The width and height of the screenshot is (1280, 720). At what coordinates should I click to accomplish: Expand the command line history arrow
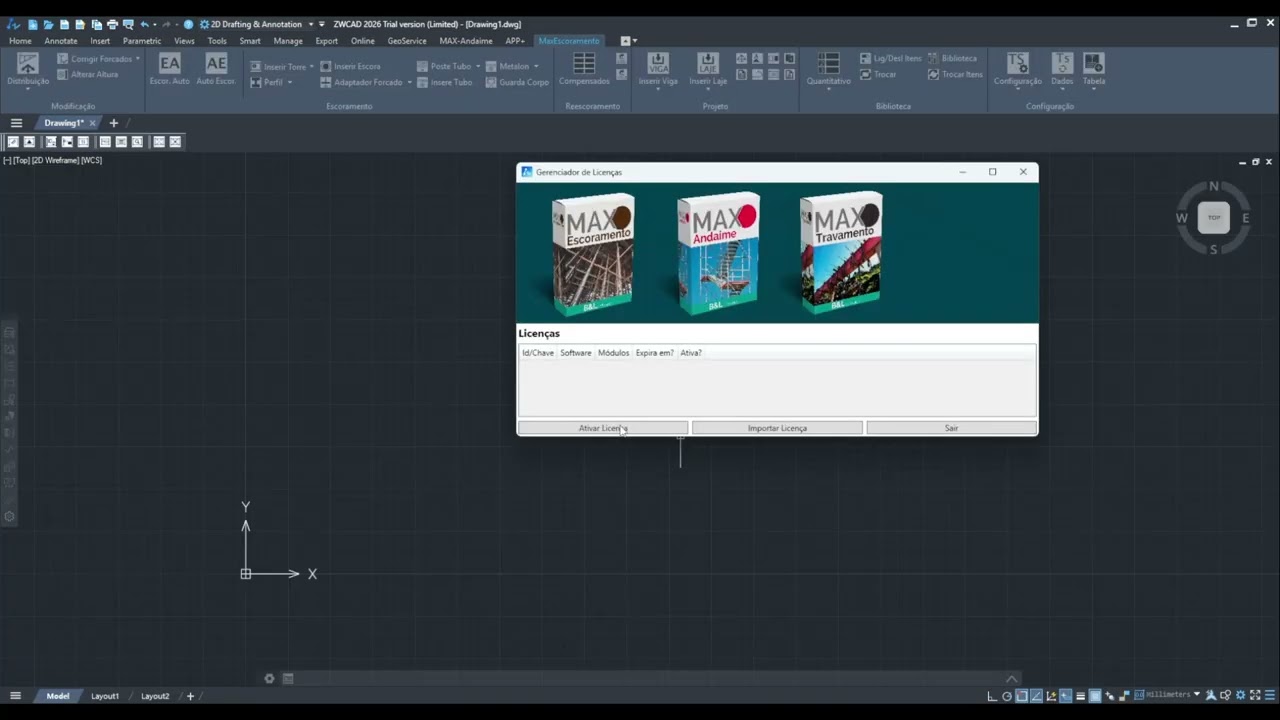[x=1012, y=678]
